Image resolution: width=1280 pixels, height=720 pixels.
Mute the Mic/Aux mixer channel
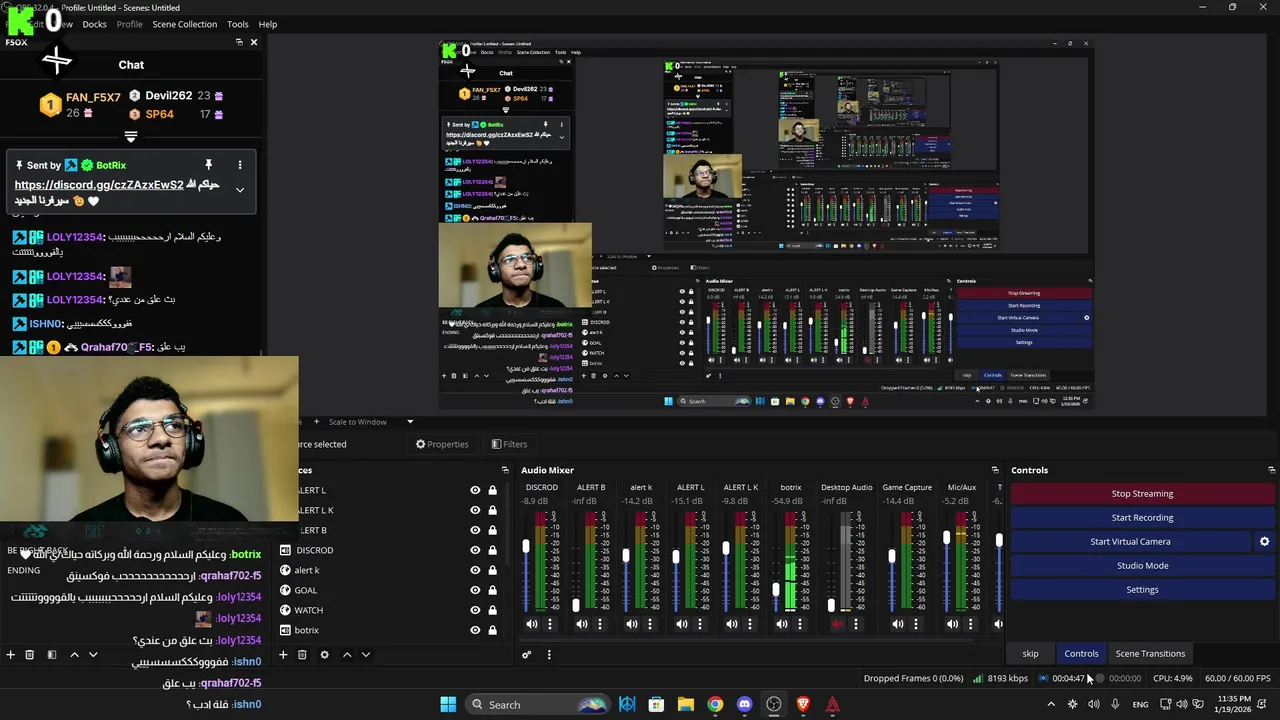952,624
